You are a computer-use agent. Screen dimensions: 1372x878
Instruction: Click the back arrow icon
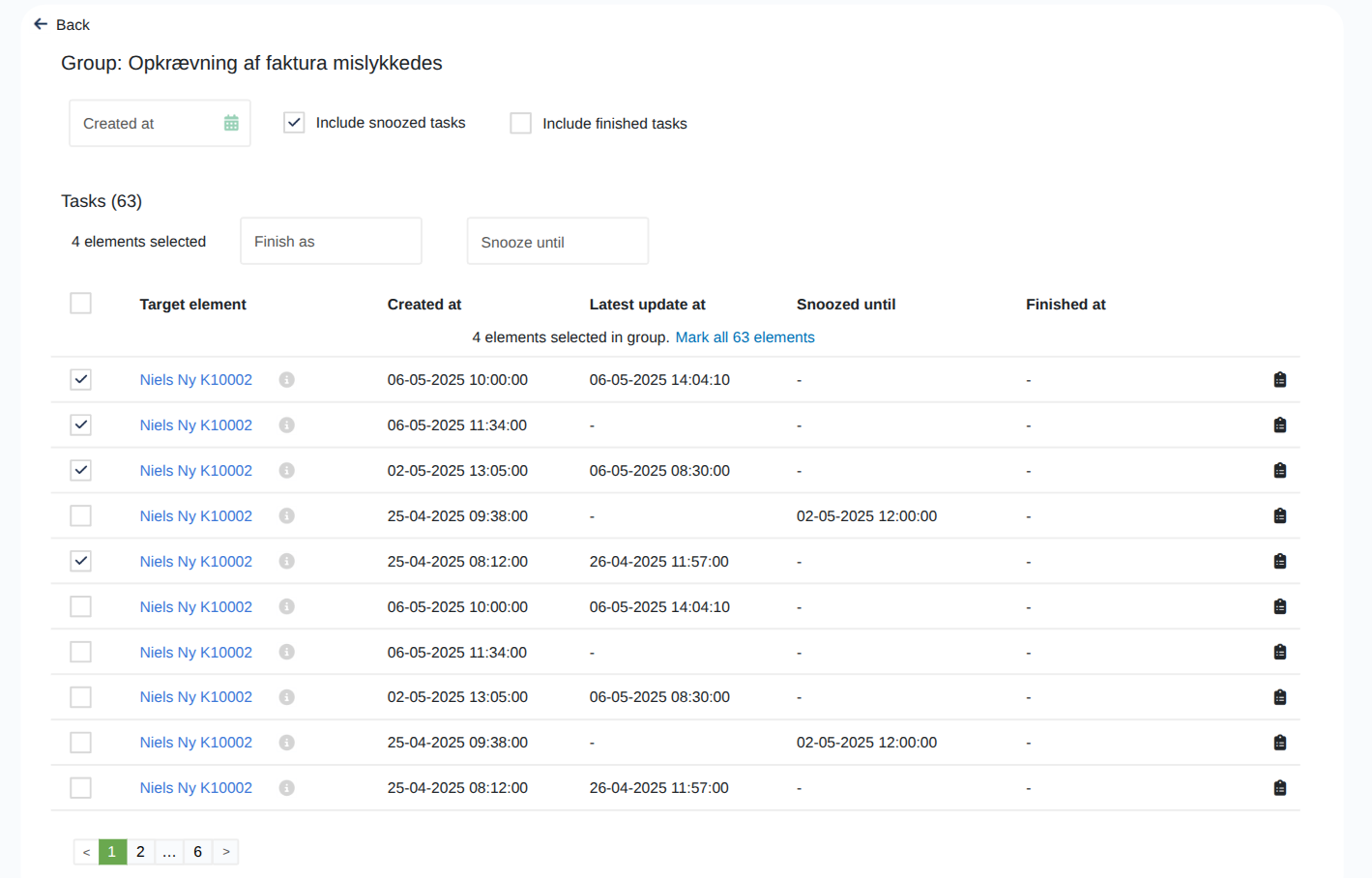pyautogui.click(x=39, y=23)
